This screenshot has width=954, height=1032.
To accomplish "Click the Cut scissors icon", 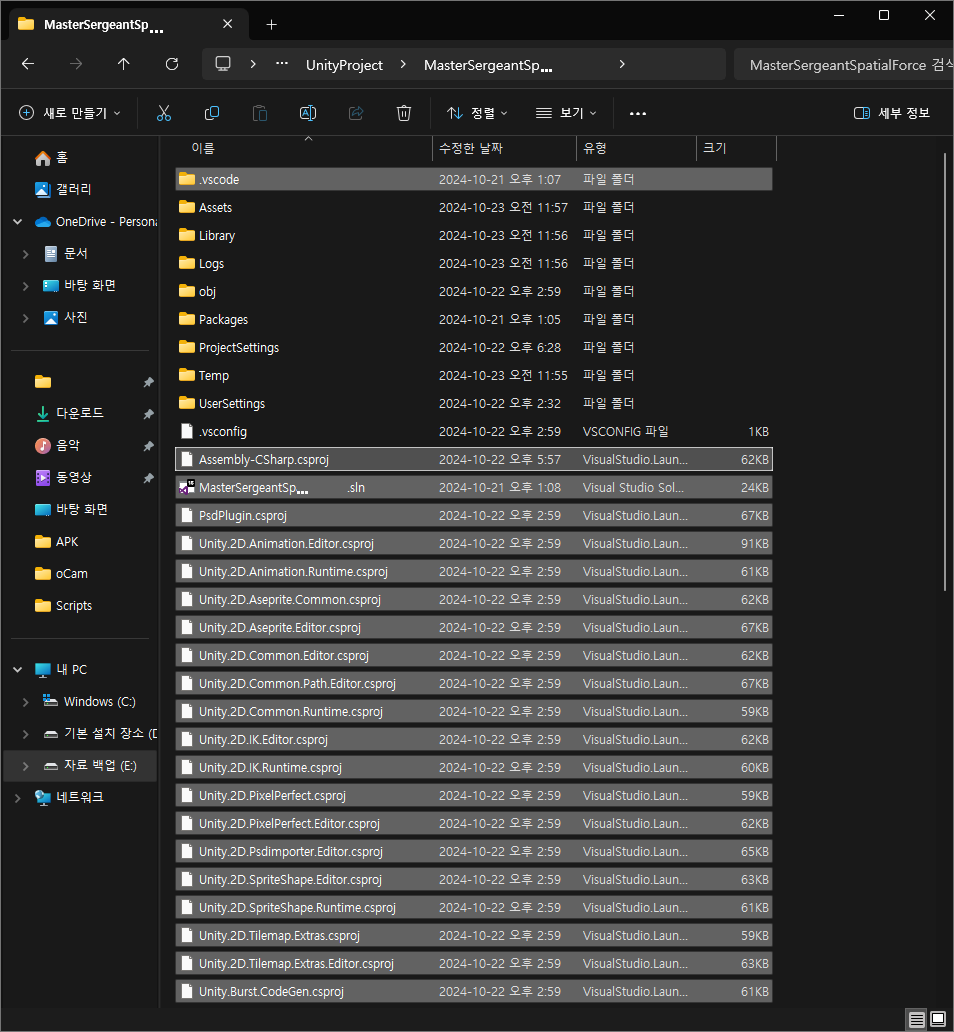I will point(164,113).
